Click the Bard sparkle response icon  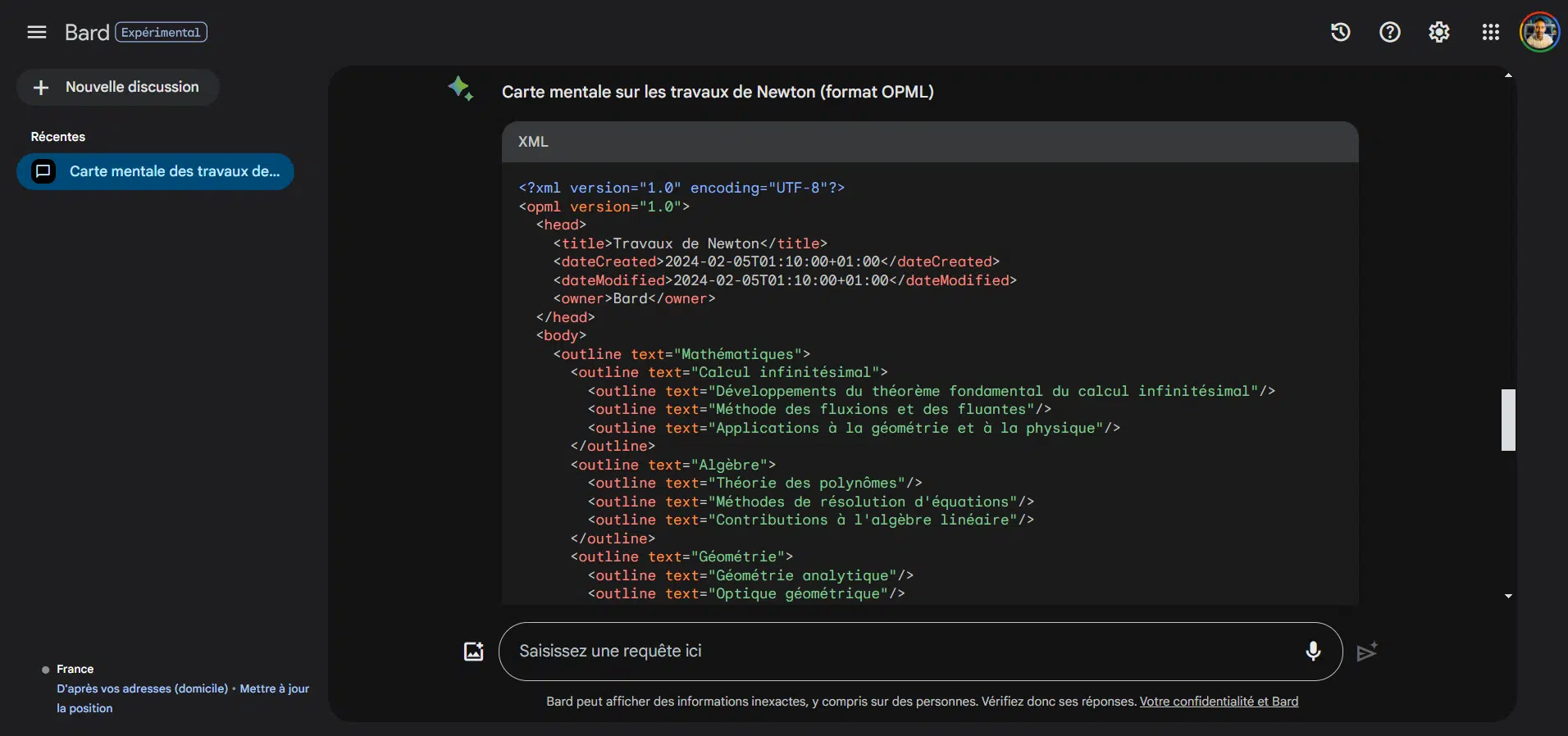[x=460, y=89]
